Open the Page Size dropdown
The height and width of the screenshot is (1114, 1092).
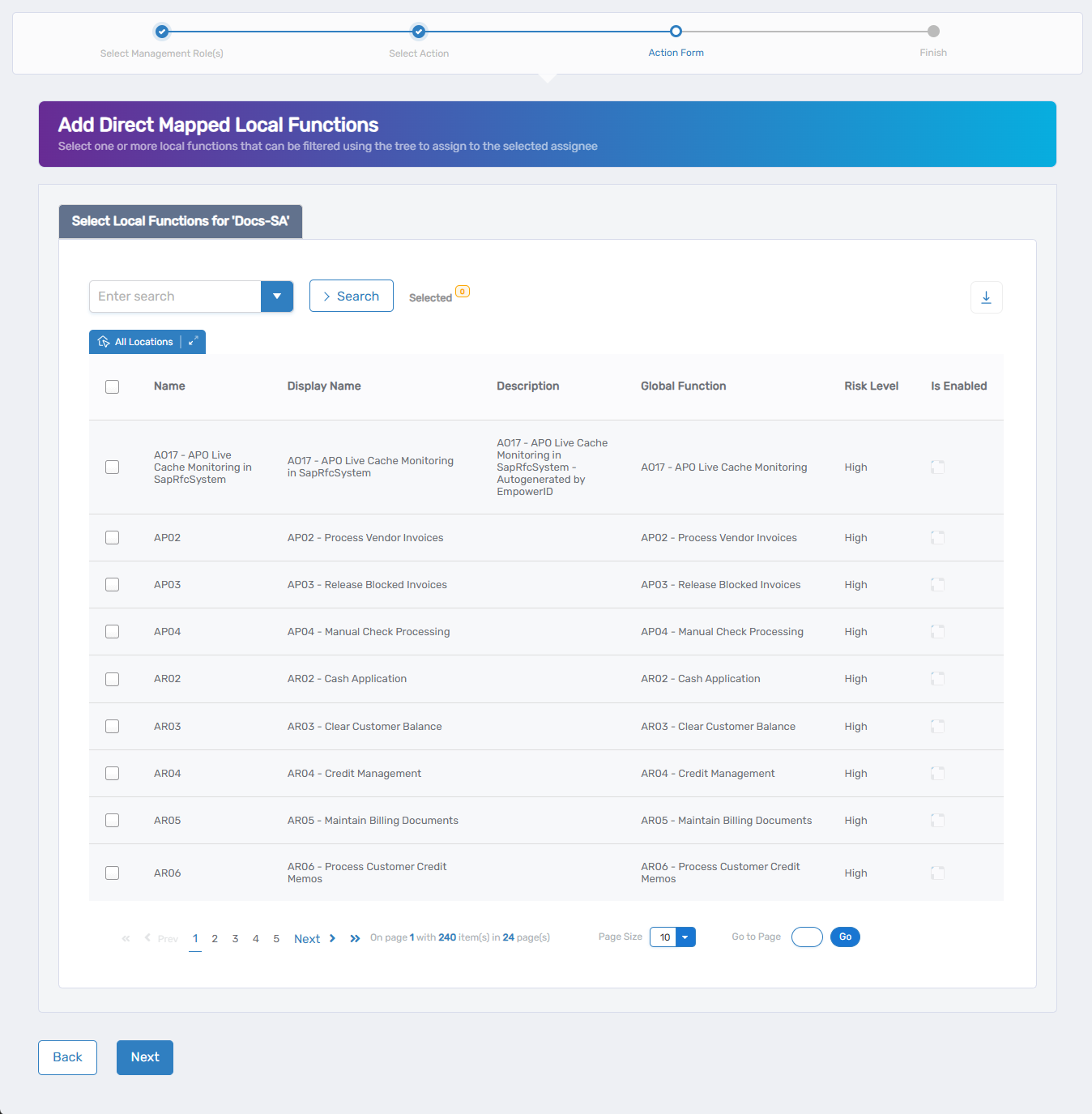pos(684,937)
